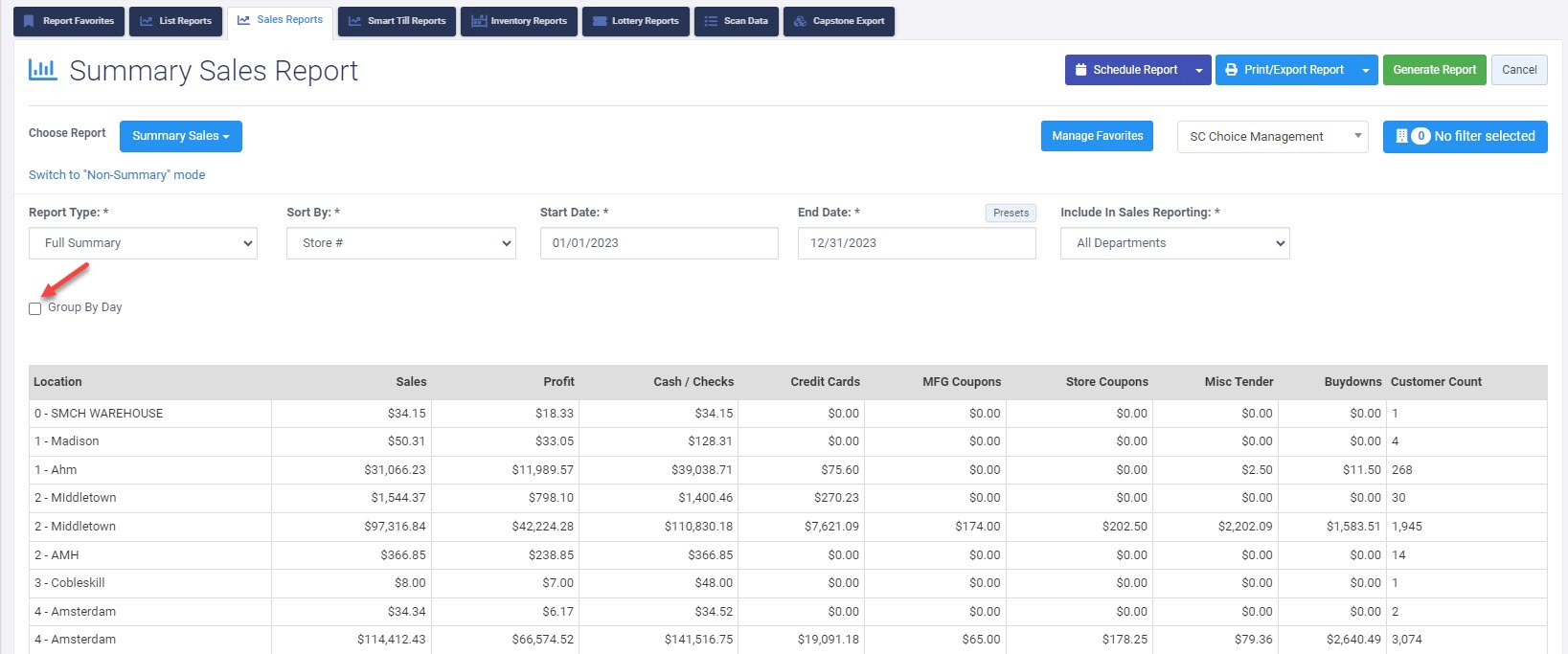
Task: Click the chart icon on Sales Reports tab
Action: pyautogui.click(x=243, y=20)
